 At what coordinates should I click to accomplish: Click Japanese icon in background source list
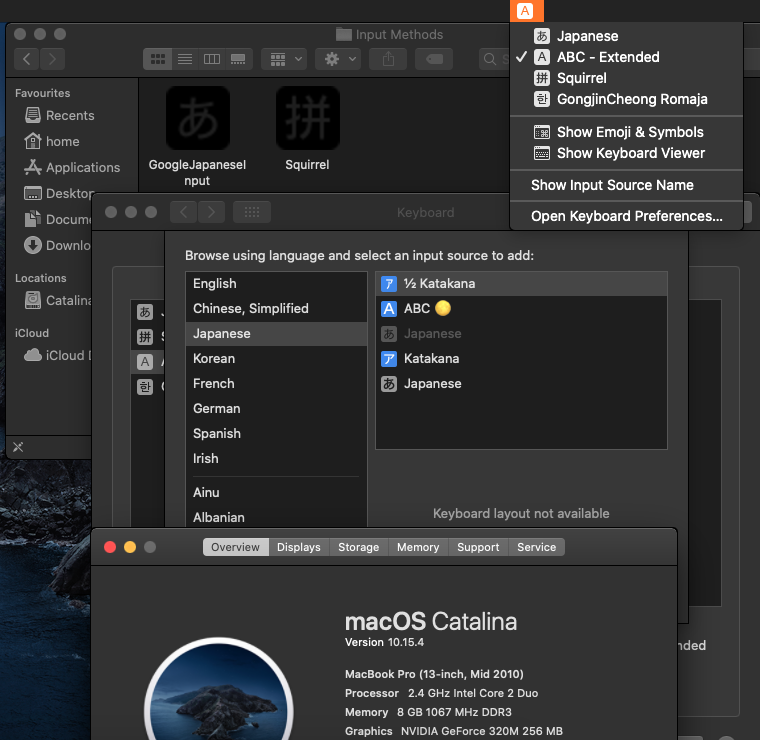pos(145,312)
